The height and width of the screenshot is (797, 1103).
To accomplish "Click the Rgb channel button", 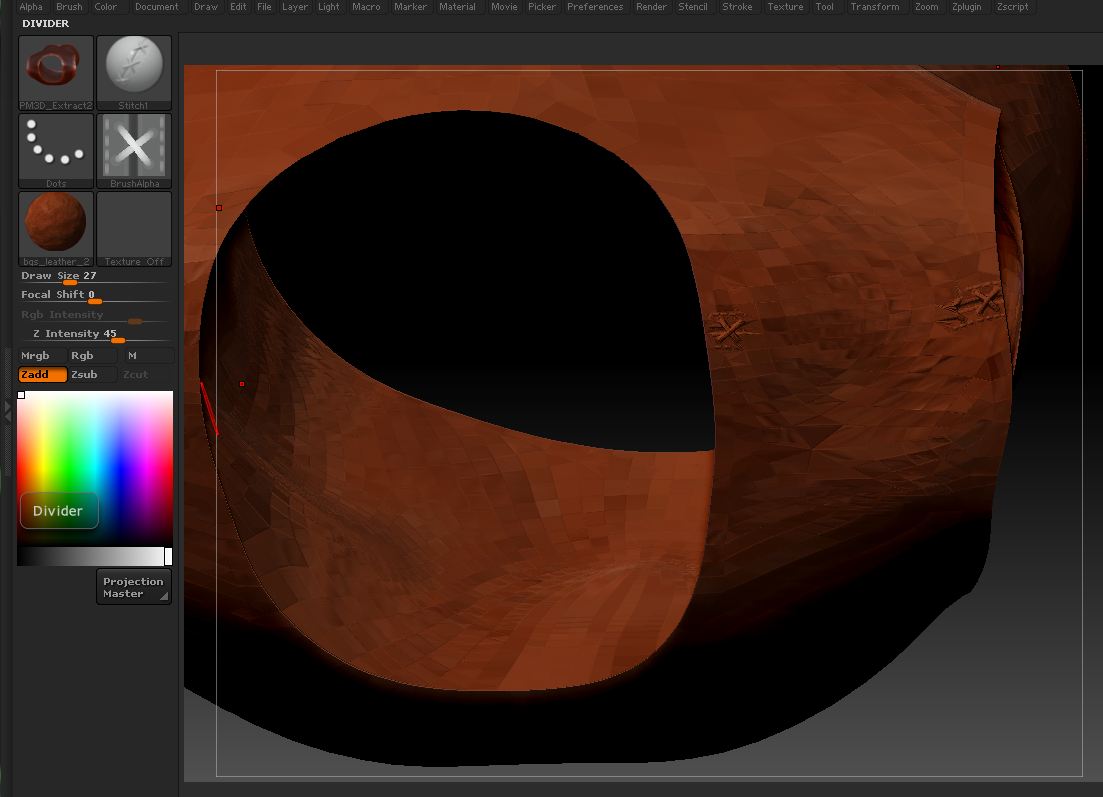I will click(91, 355).
